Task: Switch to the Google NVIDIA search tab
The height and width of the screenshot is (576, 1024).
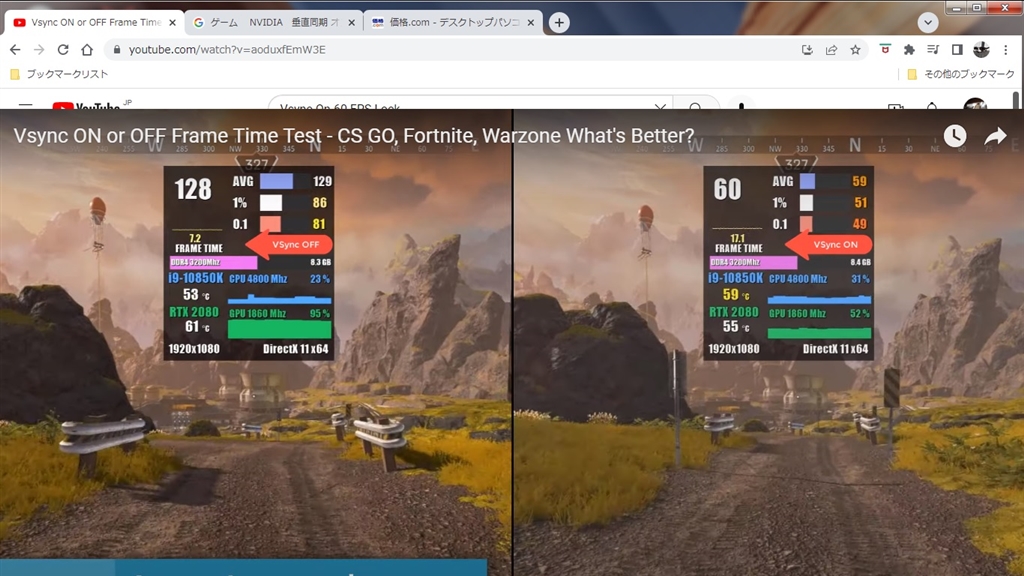Action: pyautogui.click(x=274, y=22)
